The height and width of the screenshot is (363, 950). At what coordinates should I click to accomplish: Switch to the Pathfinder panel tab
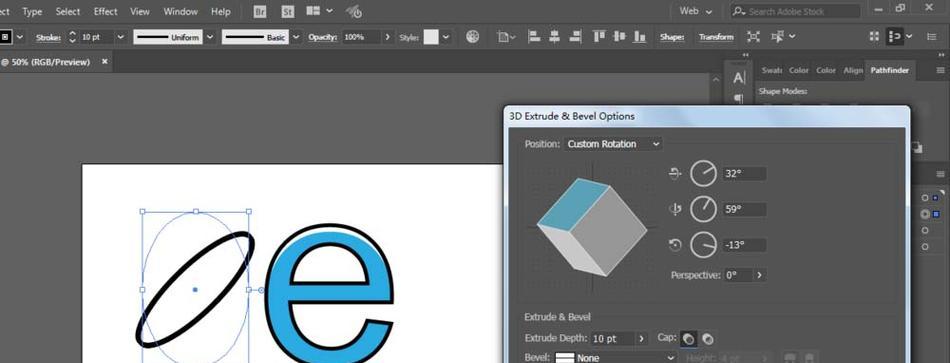tap(889, 70)
